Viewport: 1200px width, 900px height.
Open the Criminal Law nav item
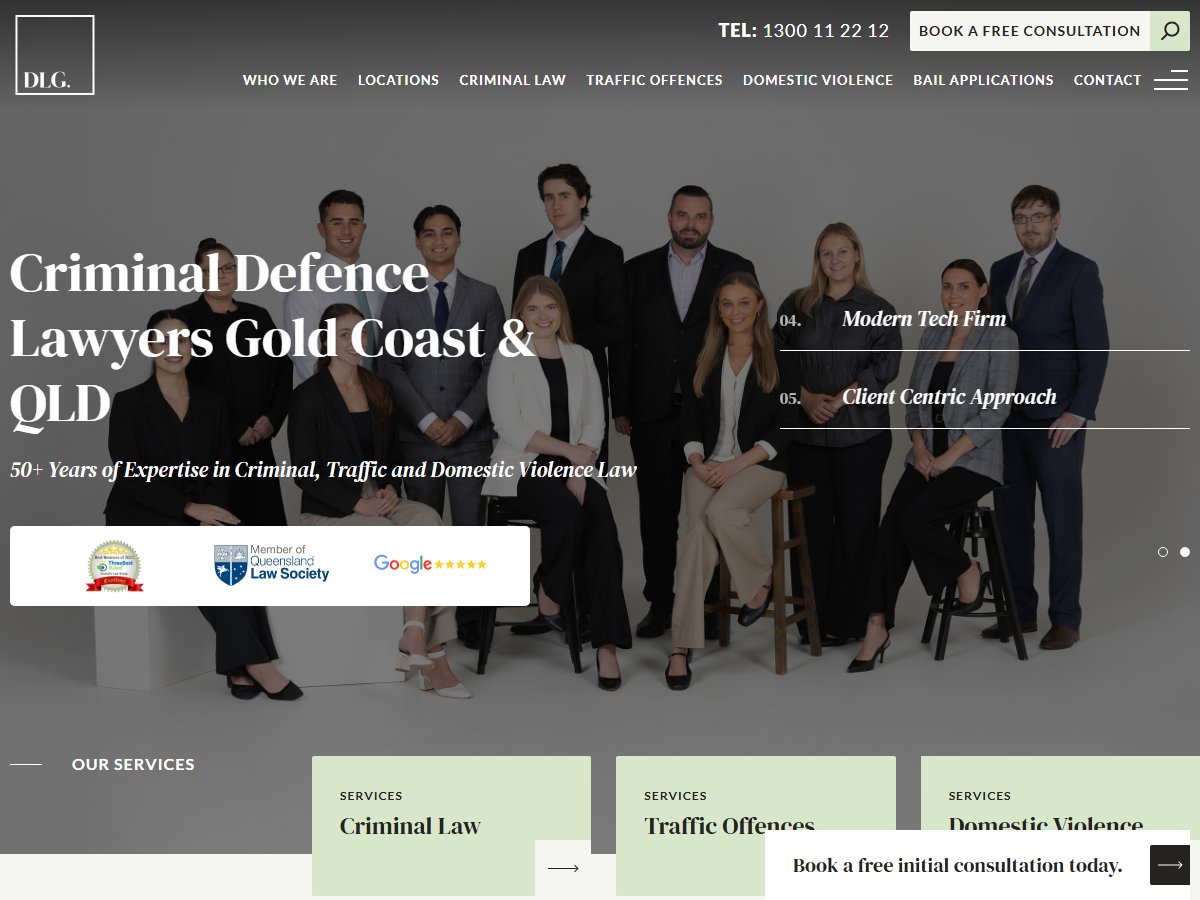click(512, 80)
